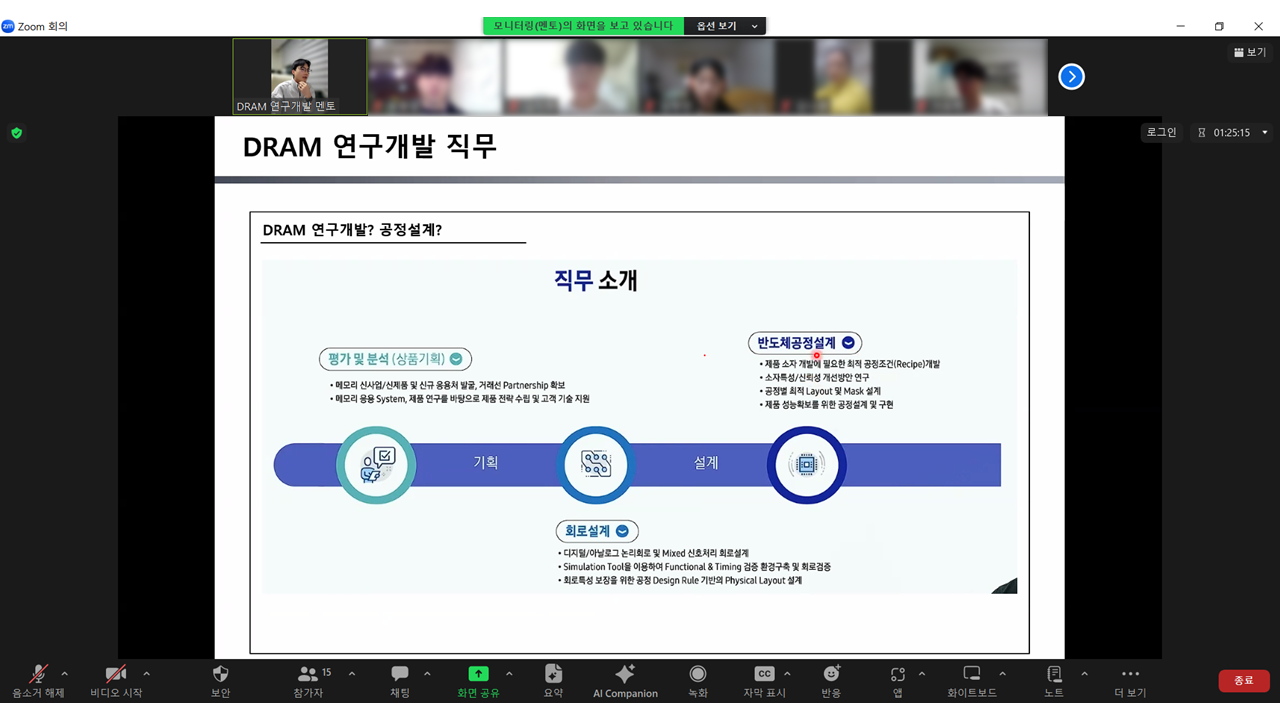Screen dimensions: 1280x720
Task: Click the 기획 text on bar
Action: click(x=486, y=463)
